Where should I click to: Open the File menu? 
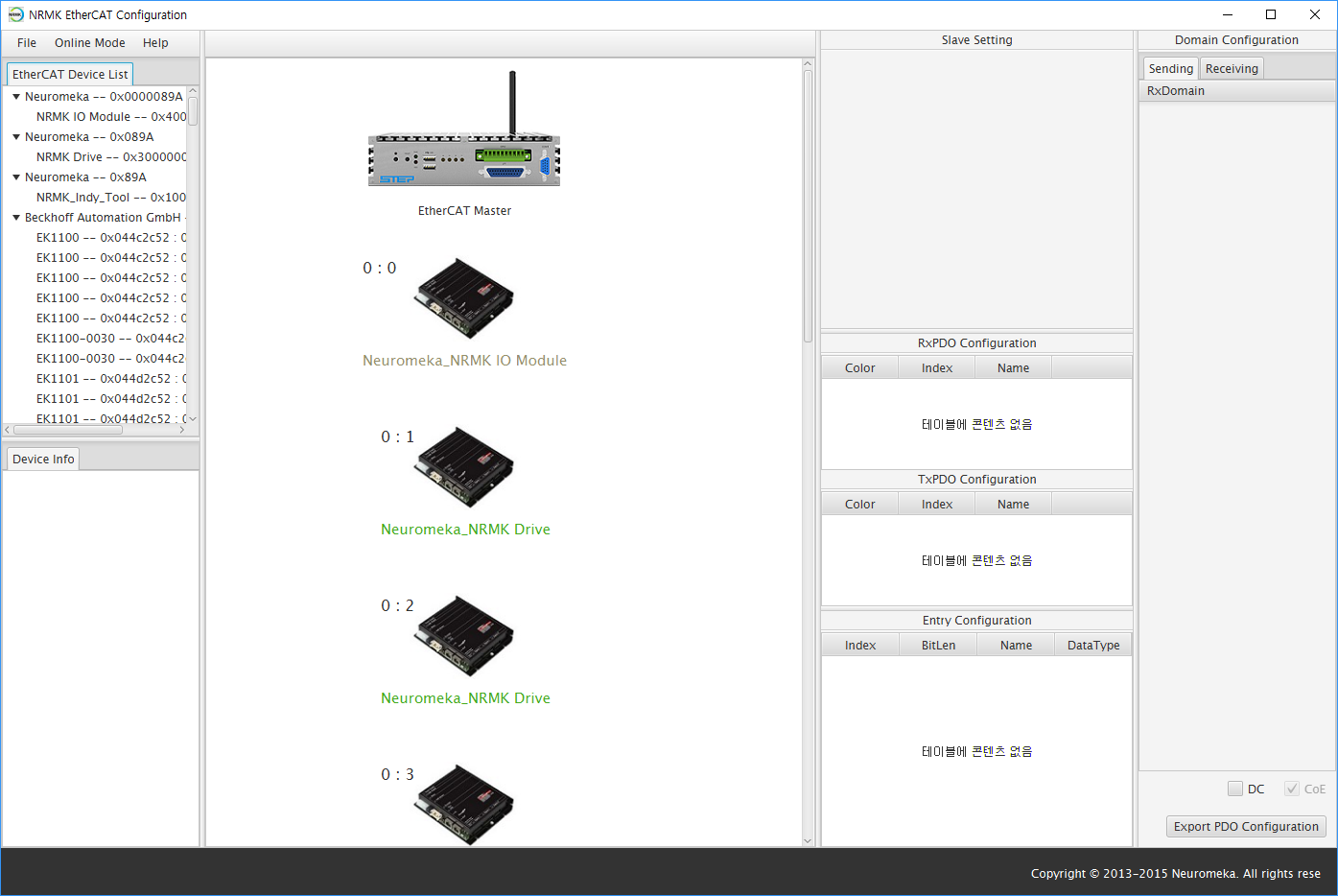point(27,43)
